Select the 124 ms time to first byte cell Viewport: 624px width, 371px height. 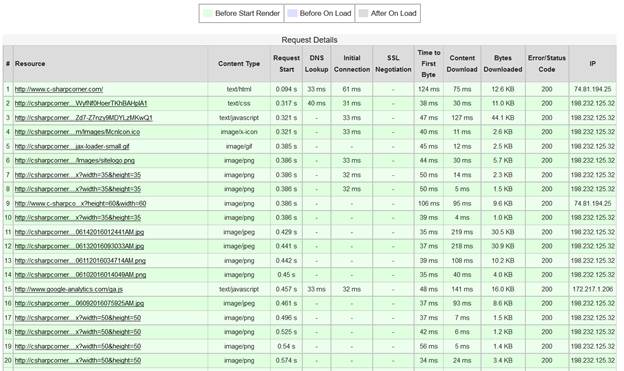pos(429,89)
